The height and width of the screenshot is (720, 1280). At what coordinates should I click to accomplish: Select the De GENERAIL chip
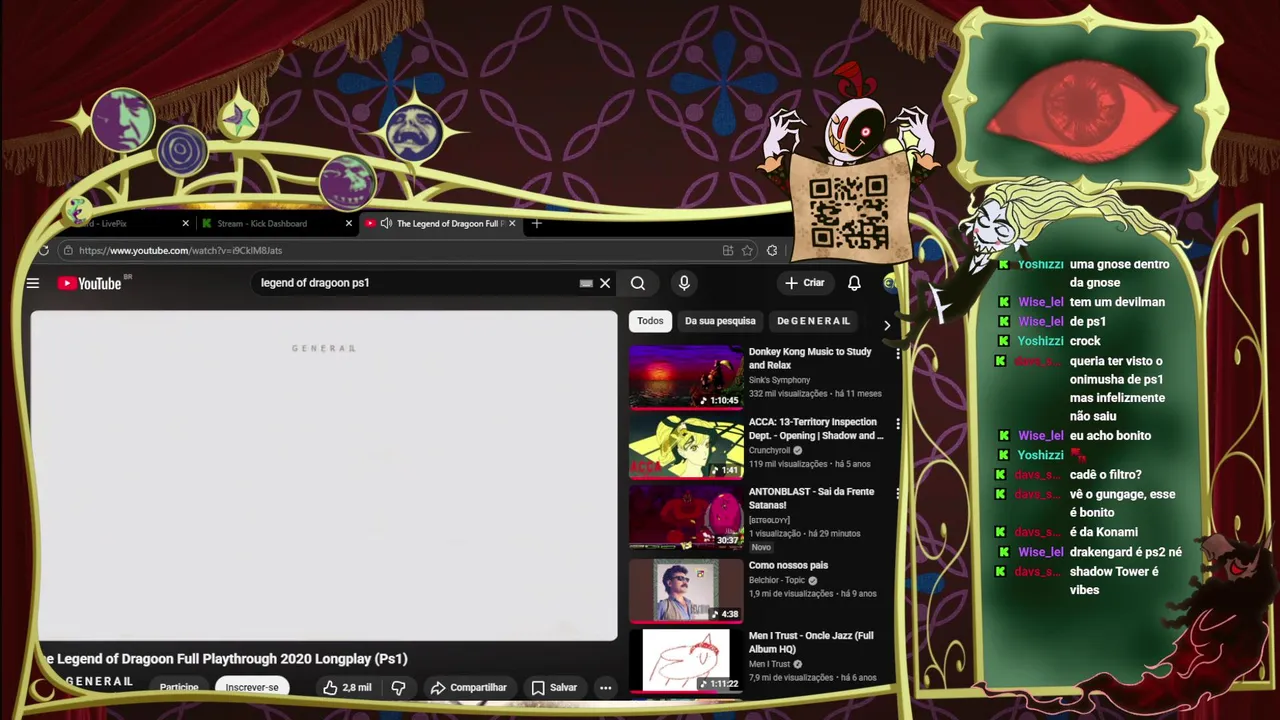813,321
